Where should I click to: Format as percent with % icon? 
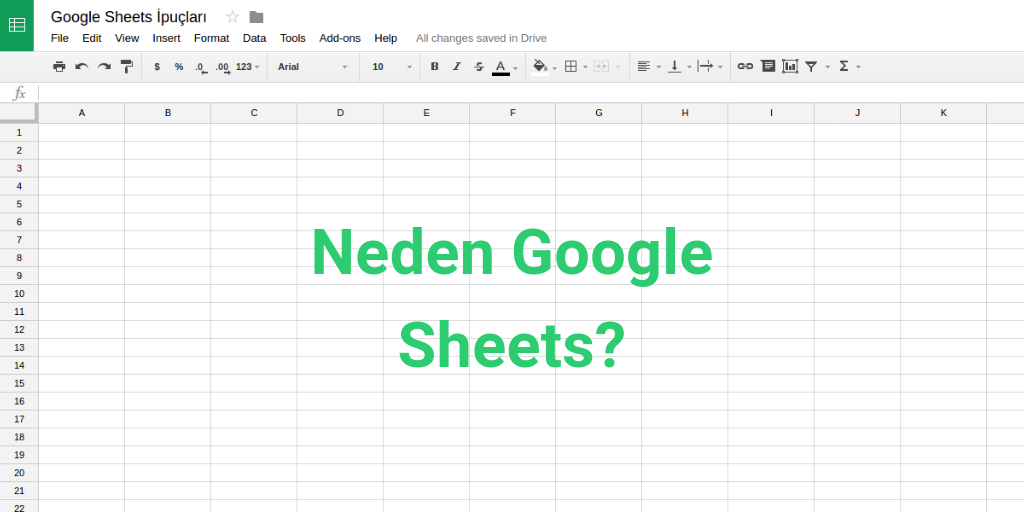179,67
